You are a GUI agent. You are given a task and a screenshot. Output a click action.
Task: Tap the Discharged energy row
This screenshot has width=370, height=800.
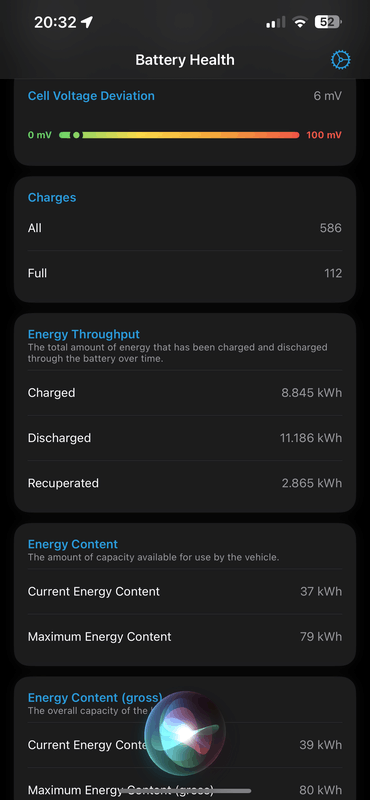pos(185,438)
